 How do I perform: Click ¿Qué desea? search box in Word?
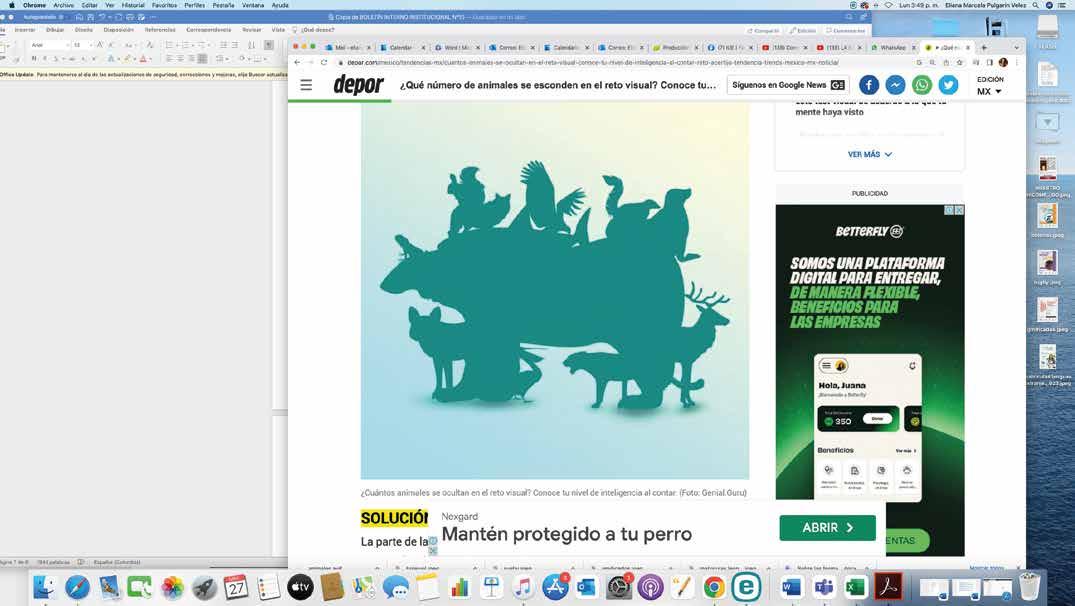pos(315,30)
